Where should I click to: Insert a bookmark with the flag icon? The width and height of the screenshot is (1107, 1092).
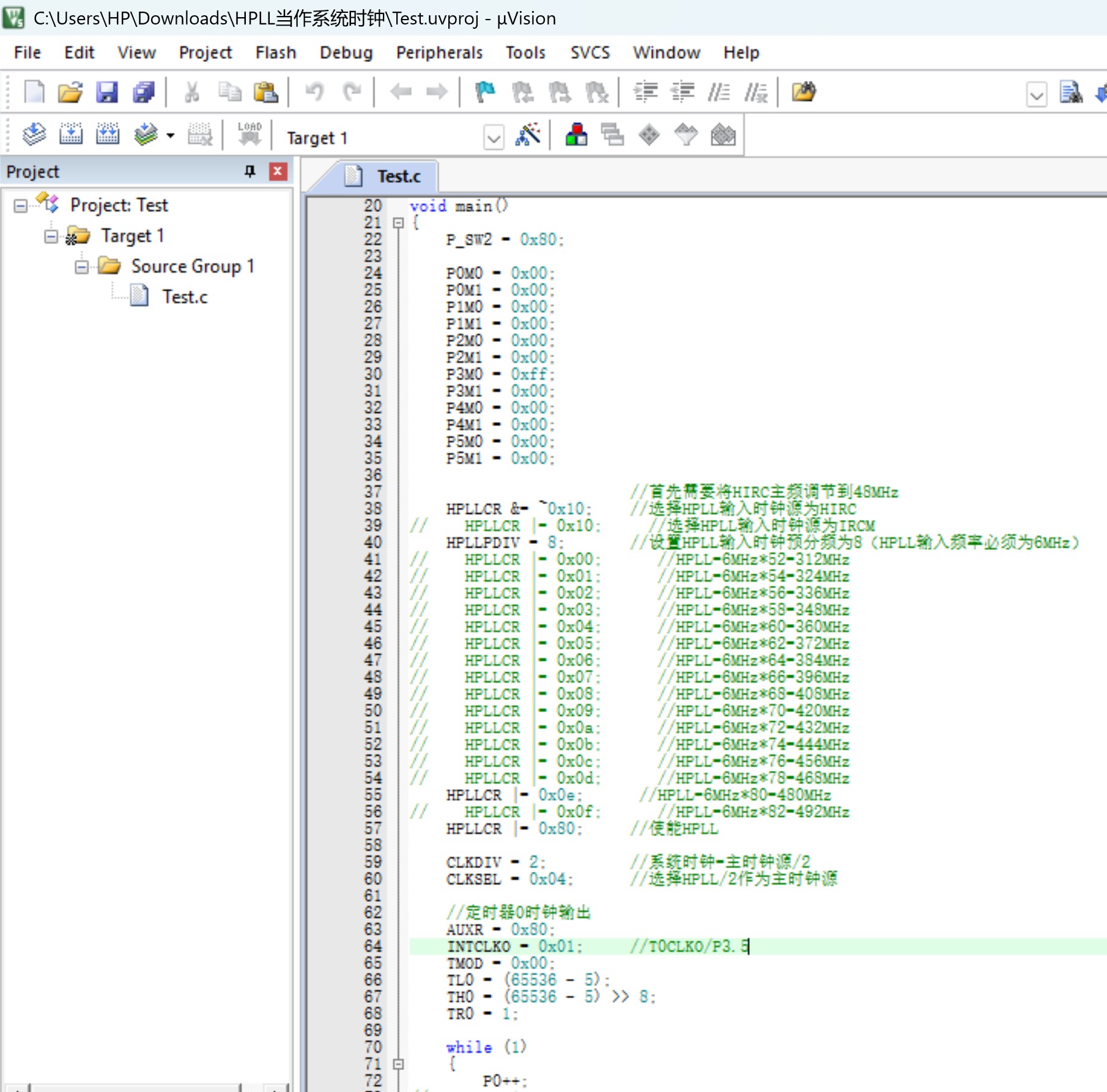485,92
